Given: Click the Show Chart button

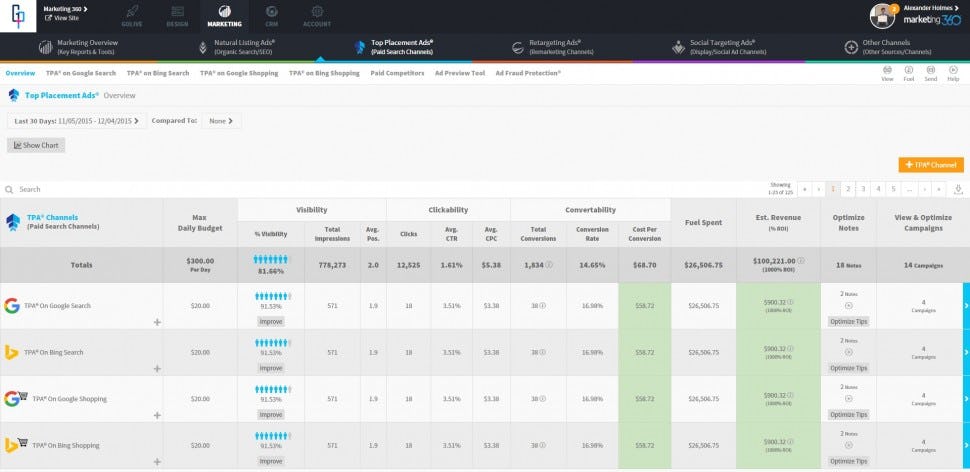Looking at the screenshot, I should coord(36,145).
